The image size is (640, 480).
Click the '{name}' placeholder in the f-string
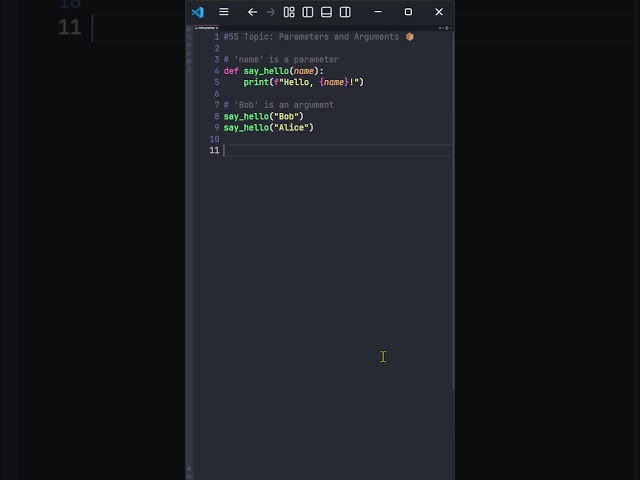coord(334,82)
